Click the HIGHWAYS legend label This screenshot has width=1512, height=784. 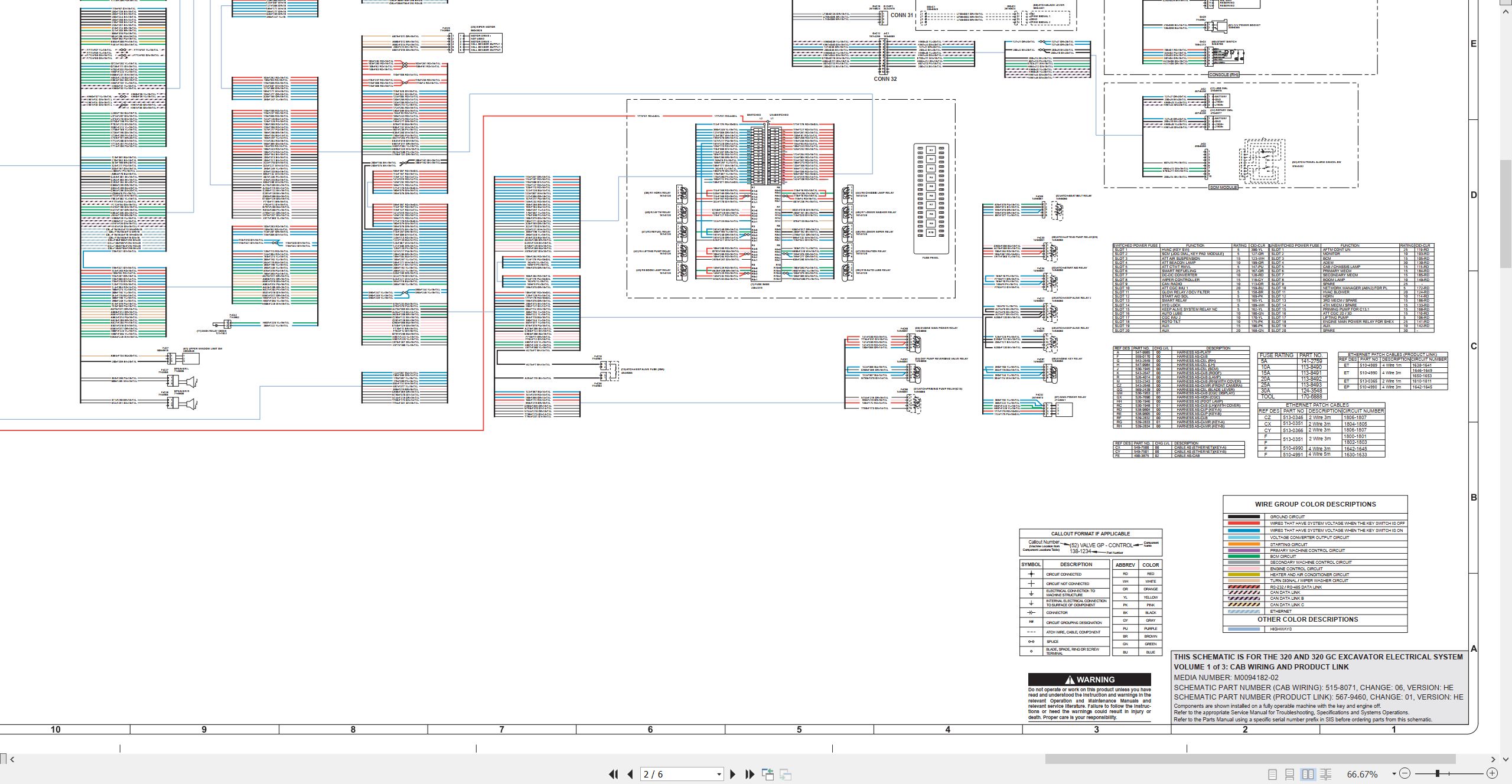click(1280, 629)
